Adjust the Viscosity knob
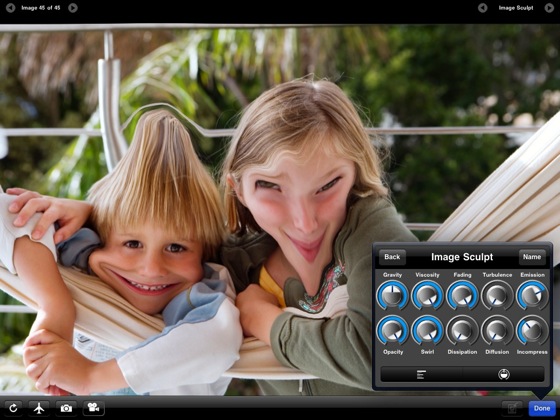560x420 pixels. click(x=427, y=295)
